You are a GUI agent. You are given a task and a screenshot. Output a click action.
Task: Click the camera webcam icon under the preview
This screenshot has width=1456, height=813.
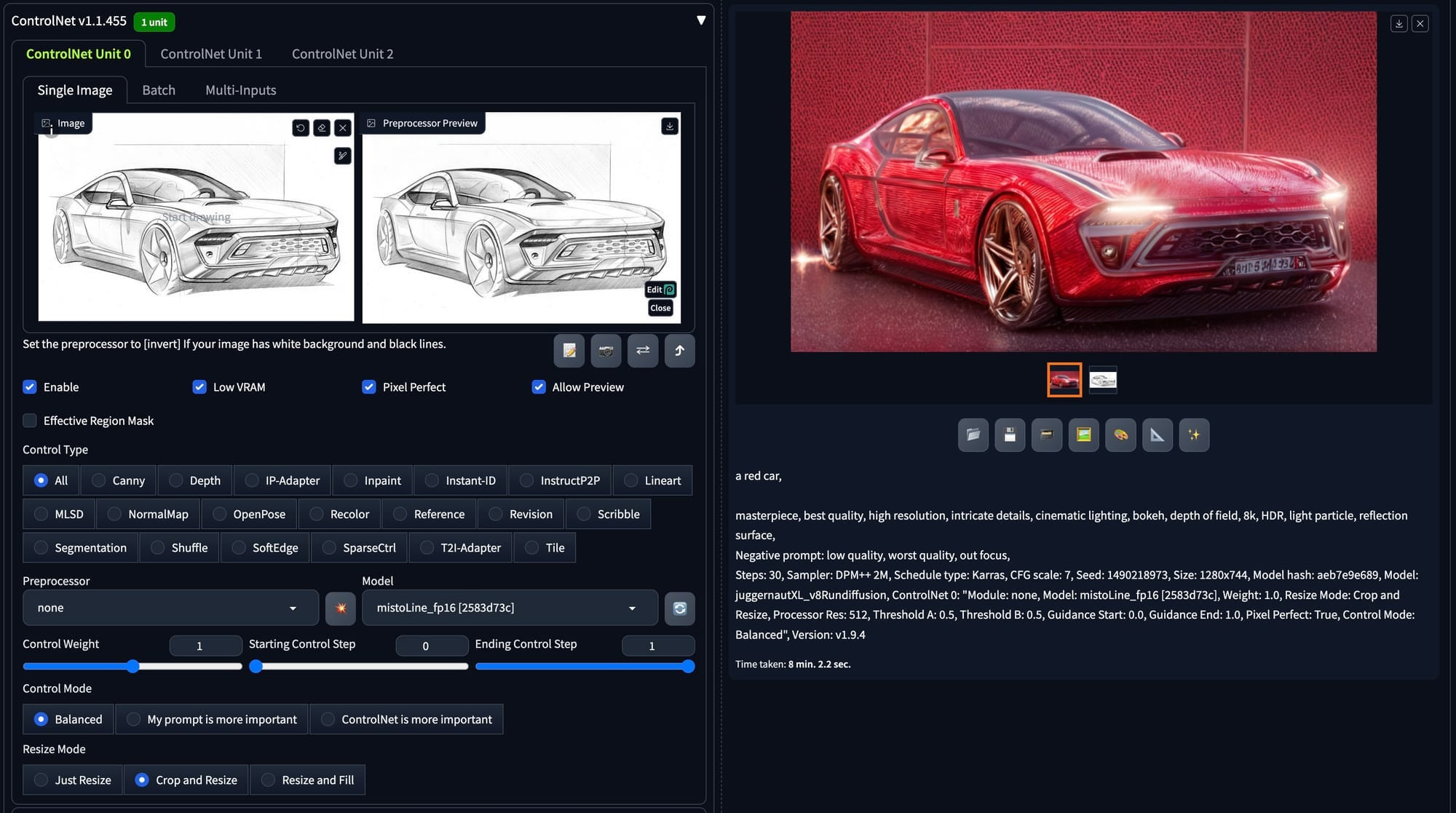[x=606, y=351]
